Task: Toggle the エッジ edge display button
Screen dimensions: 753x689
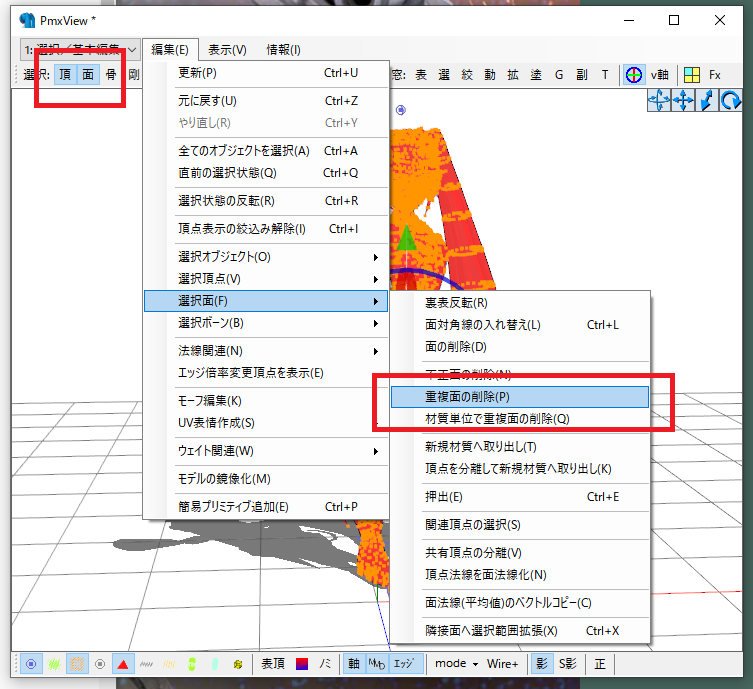Action: point(403,664)
